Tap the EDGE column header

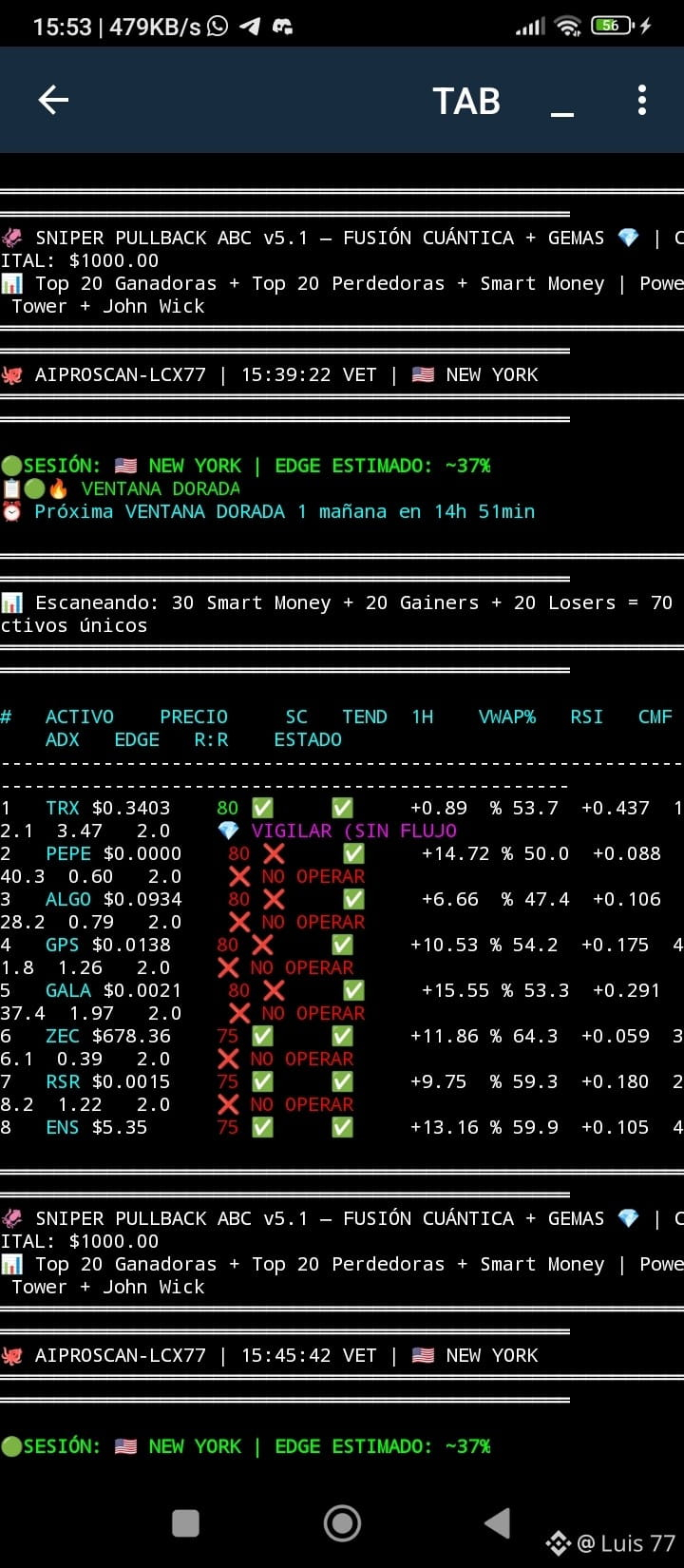[137, 739]
